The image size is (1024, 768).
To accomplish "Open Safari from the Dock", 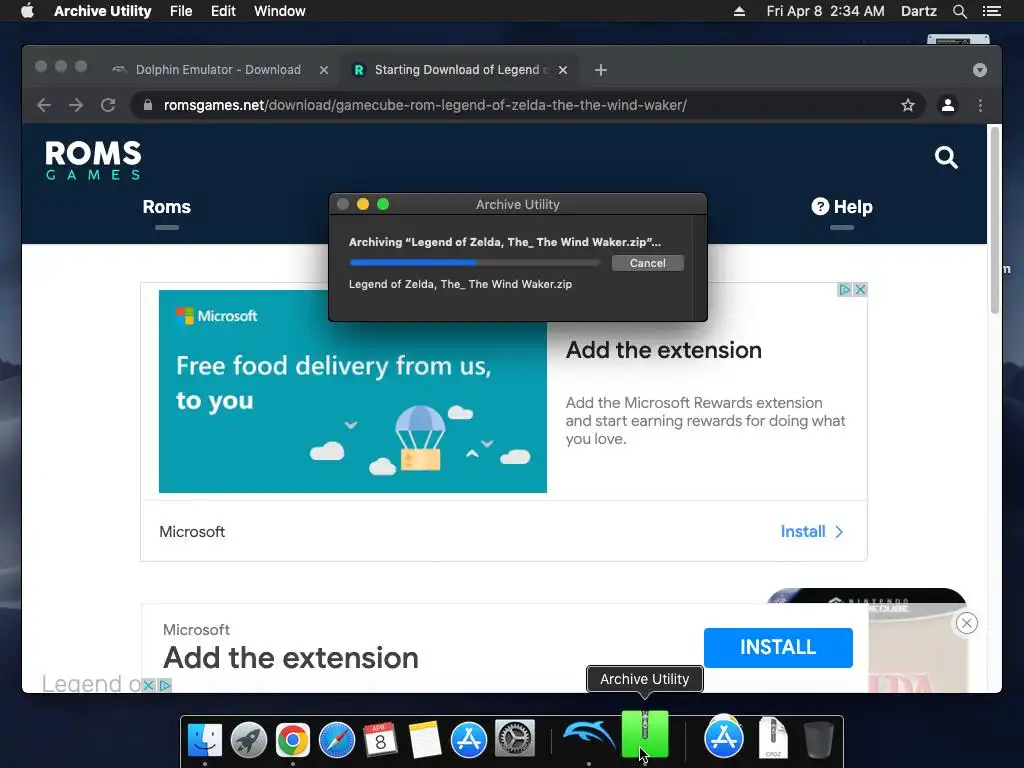I will (336, 740).
